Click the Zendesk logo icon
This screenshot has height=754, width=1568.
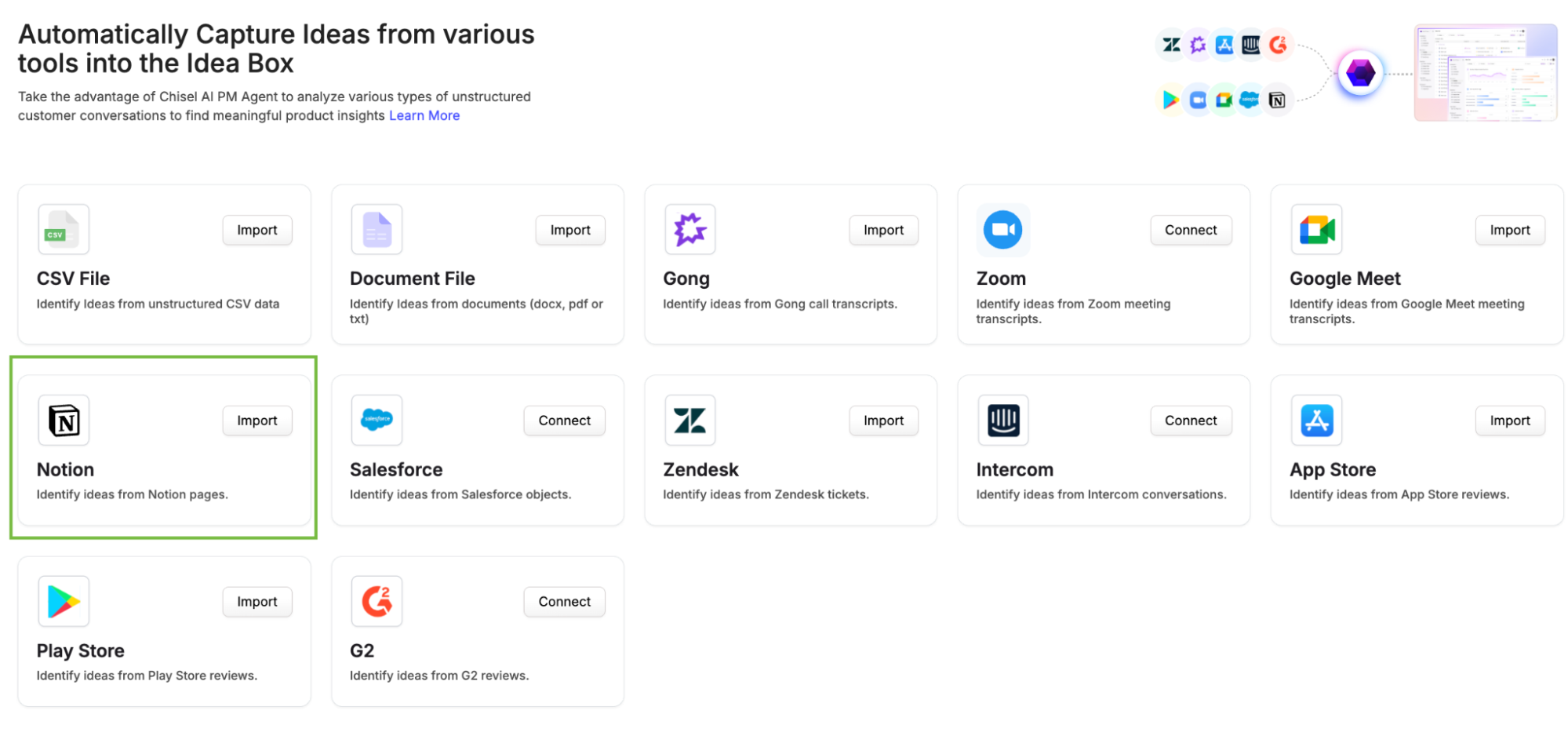tap(689, 421)
